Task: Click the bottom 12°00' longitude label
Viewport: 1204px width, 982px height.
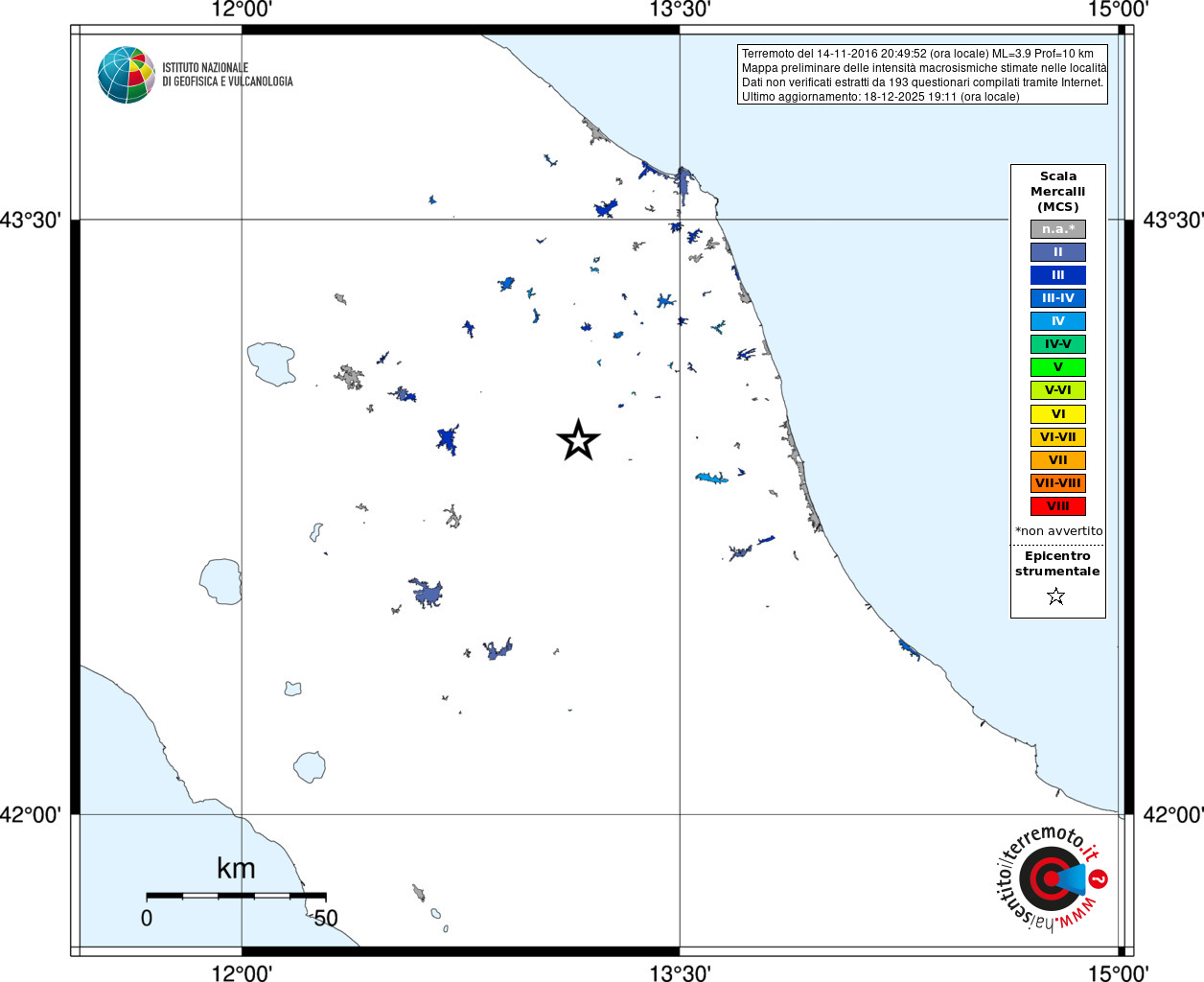Action: tap(242, 973)
